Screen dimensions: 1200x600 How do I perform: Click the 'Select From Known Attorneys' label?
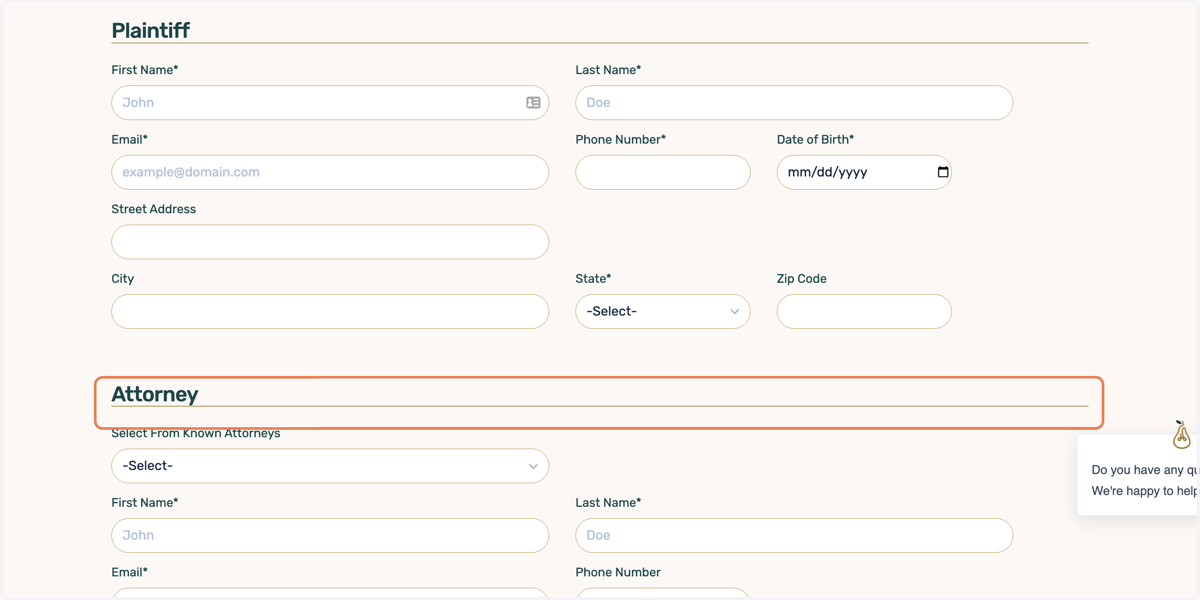196,433
